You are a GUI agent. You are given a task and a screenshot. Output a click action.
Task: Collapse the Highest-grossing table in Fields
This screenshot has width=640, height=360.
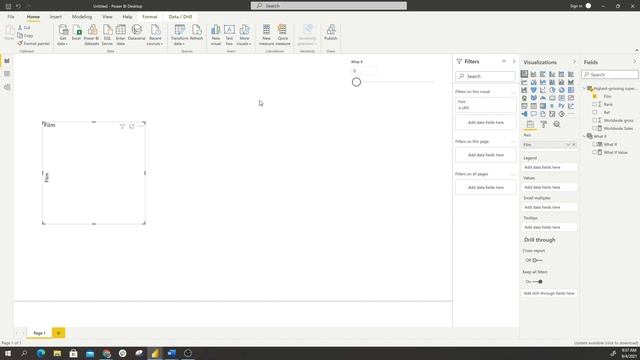click(x=584, y=89)
